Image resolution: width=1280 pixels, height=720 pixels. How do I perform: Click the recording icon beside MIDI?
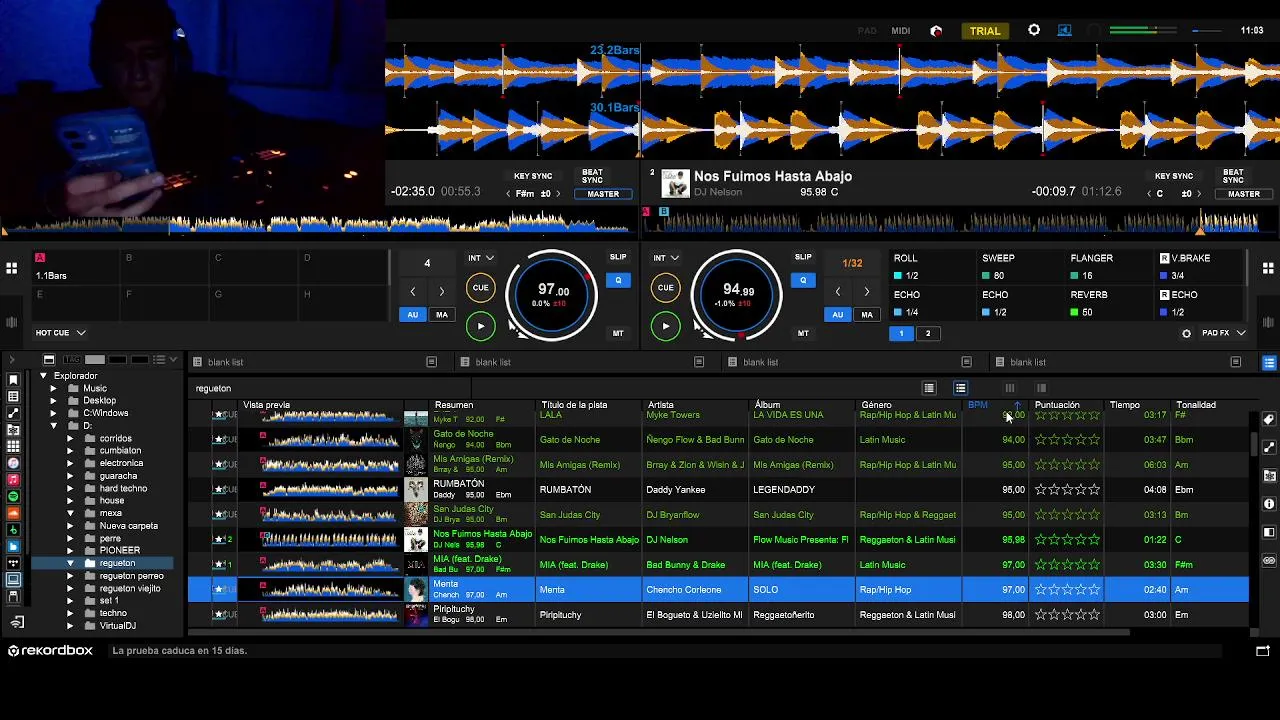click(936, 31)
